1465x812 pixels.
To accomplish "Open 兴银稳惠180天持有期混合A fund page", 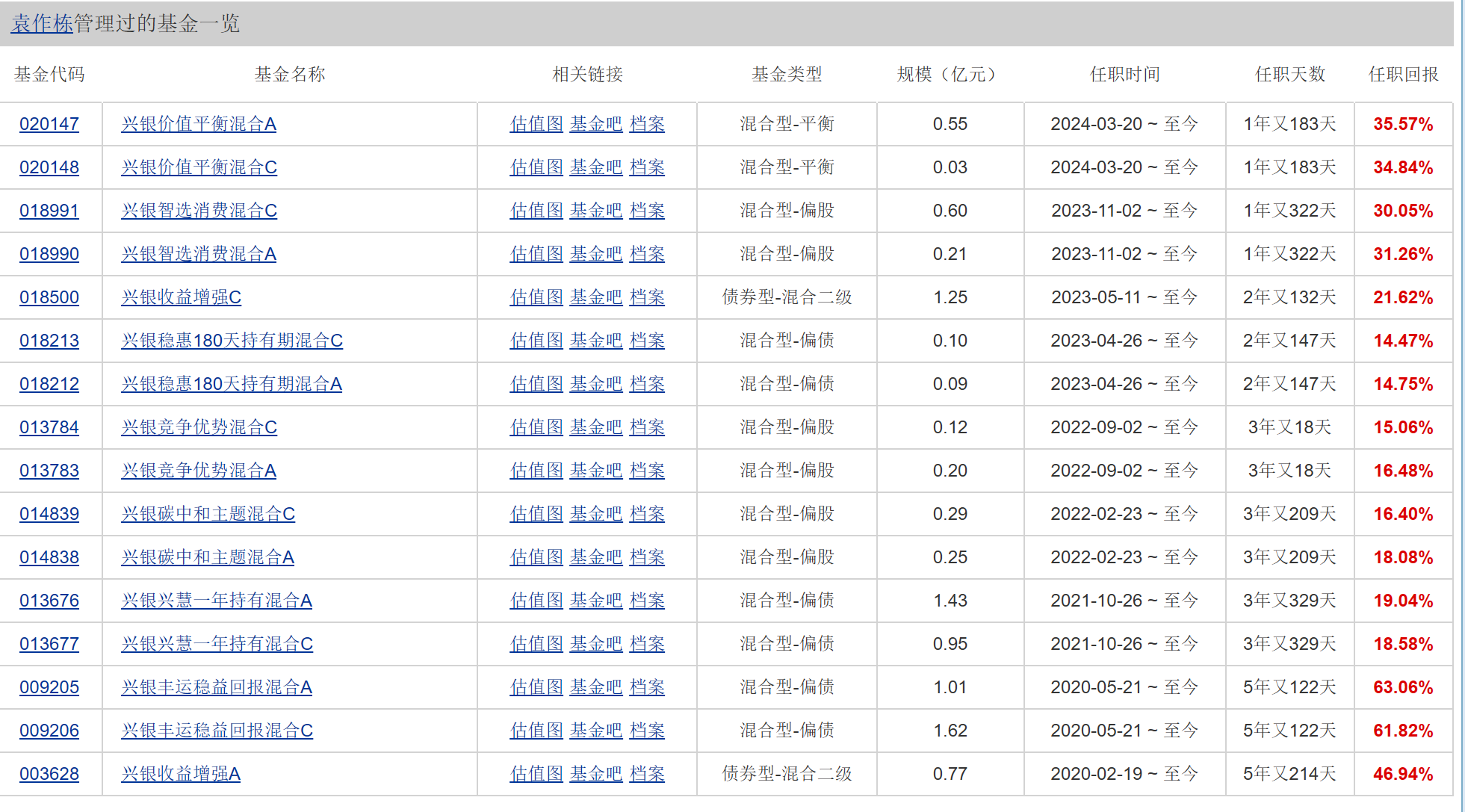I will (232, 384).
